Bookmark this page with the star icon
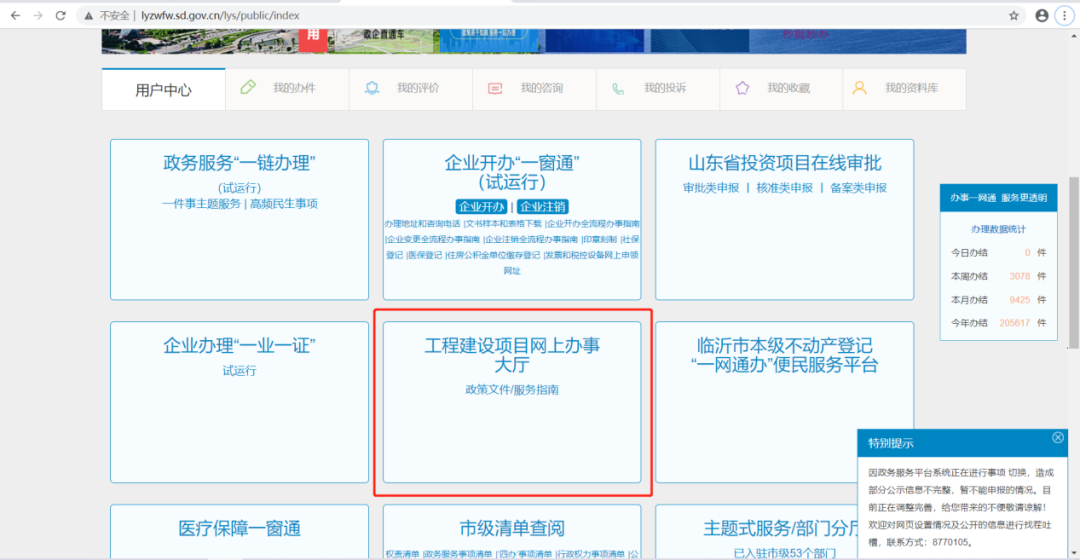This screenshot has width=1080, height=560. (1013, 16)
